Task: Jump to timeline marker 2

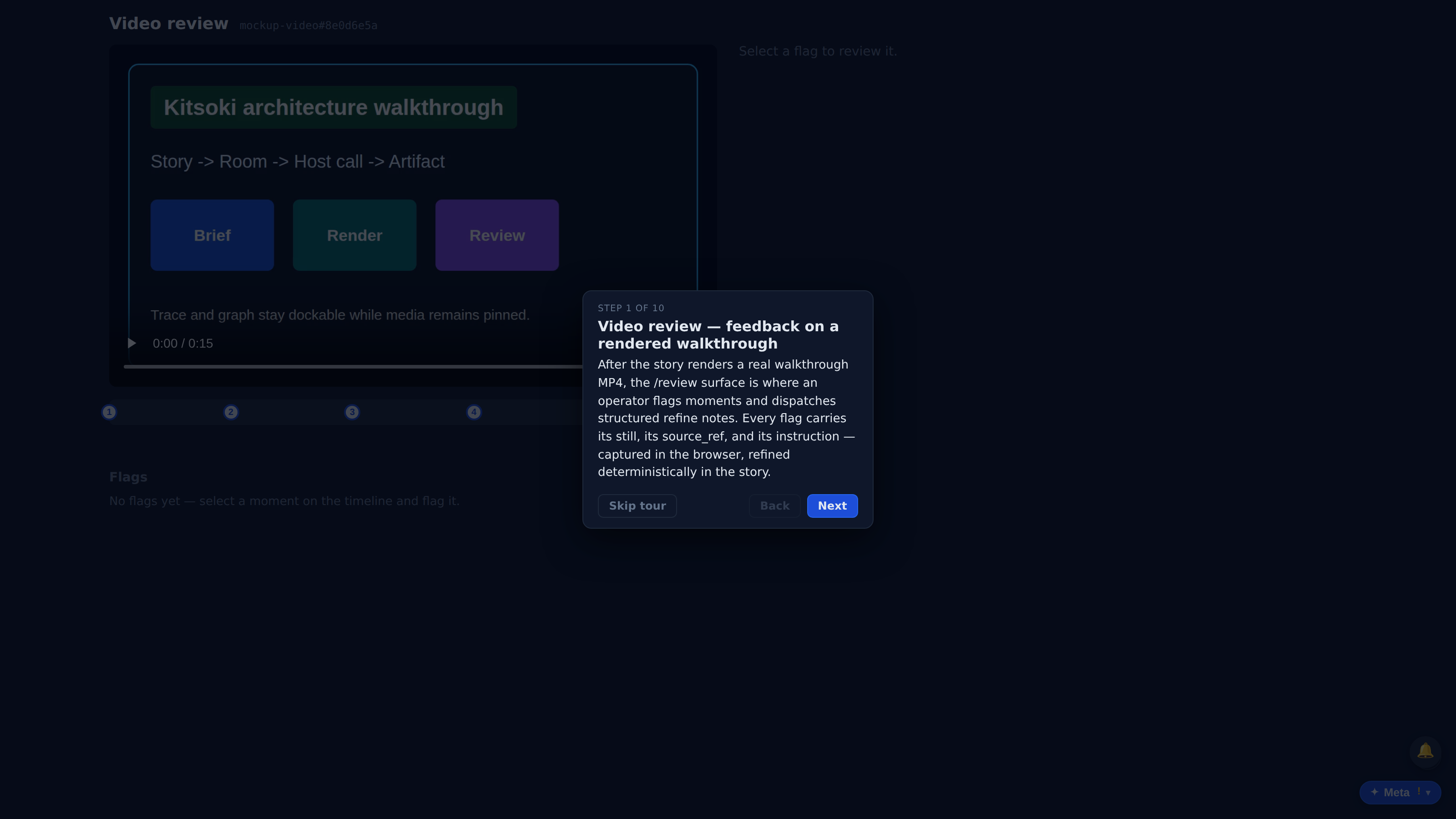Action: point(231,412)
